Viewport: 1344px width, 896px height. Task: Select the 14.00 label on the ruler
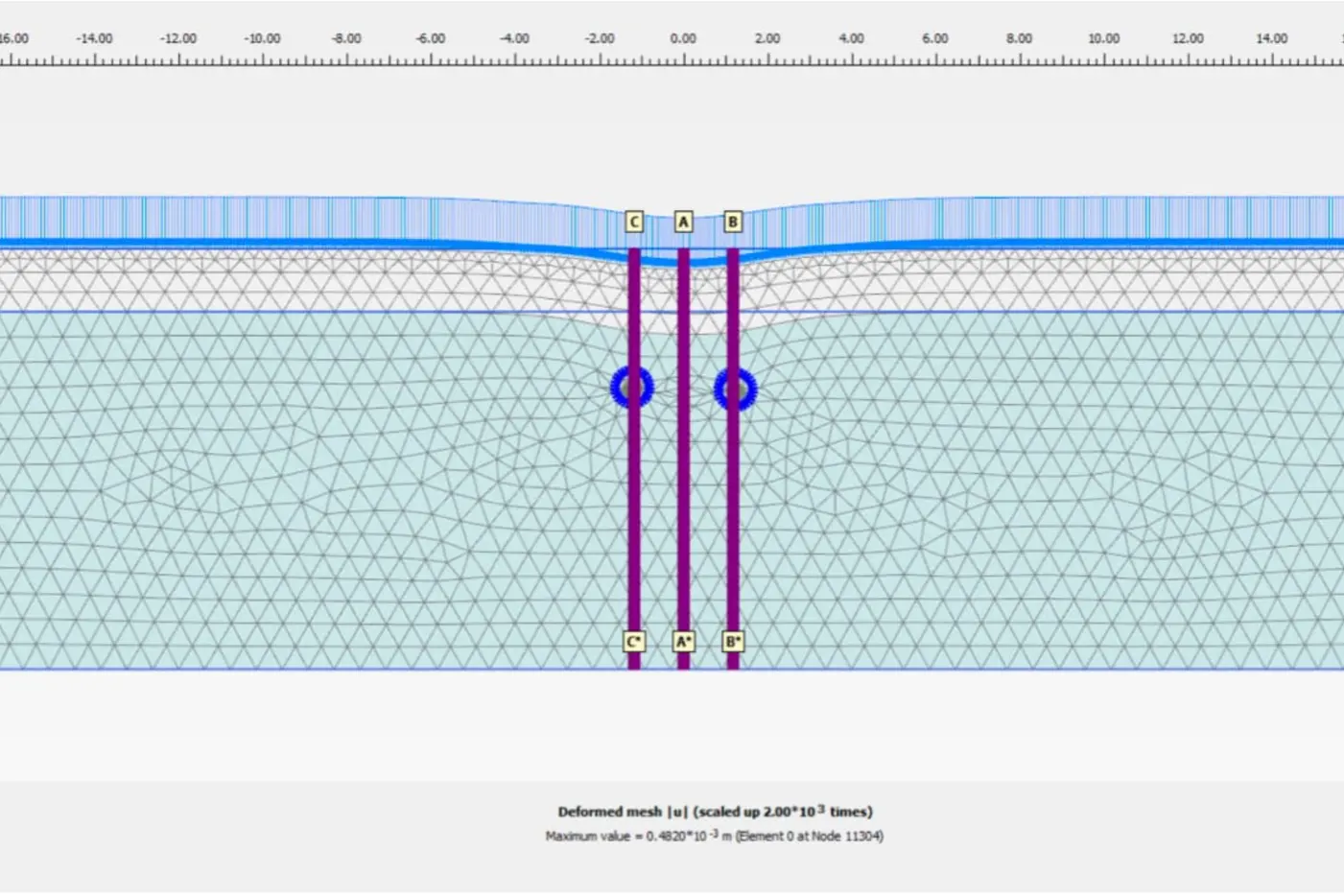tap(1271, 39)
